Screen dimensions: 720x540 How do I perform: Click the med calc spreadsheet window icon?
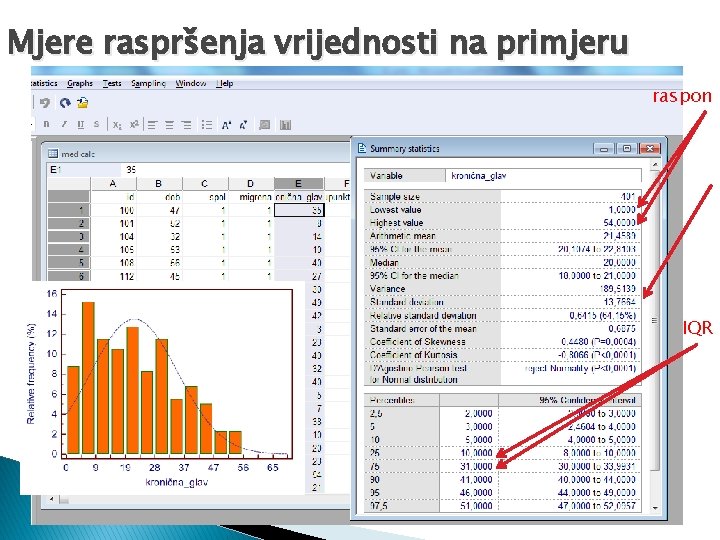[53, 153]
